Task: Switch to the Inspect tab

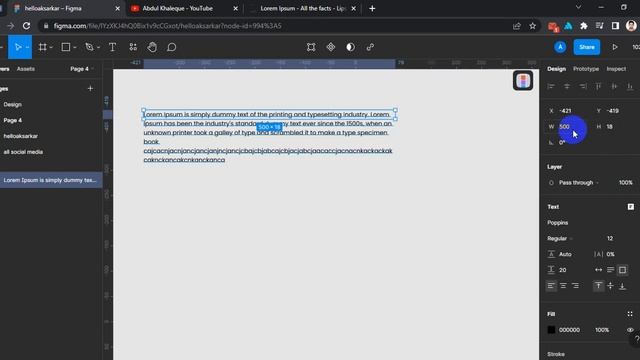Action: coord(616,69)
